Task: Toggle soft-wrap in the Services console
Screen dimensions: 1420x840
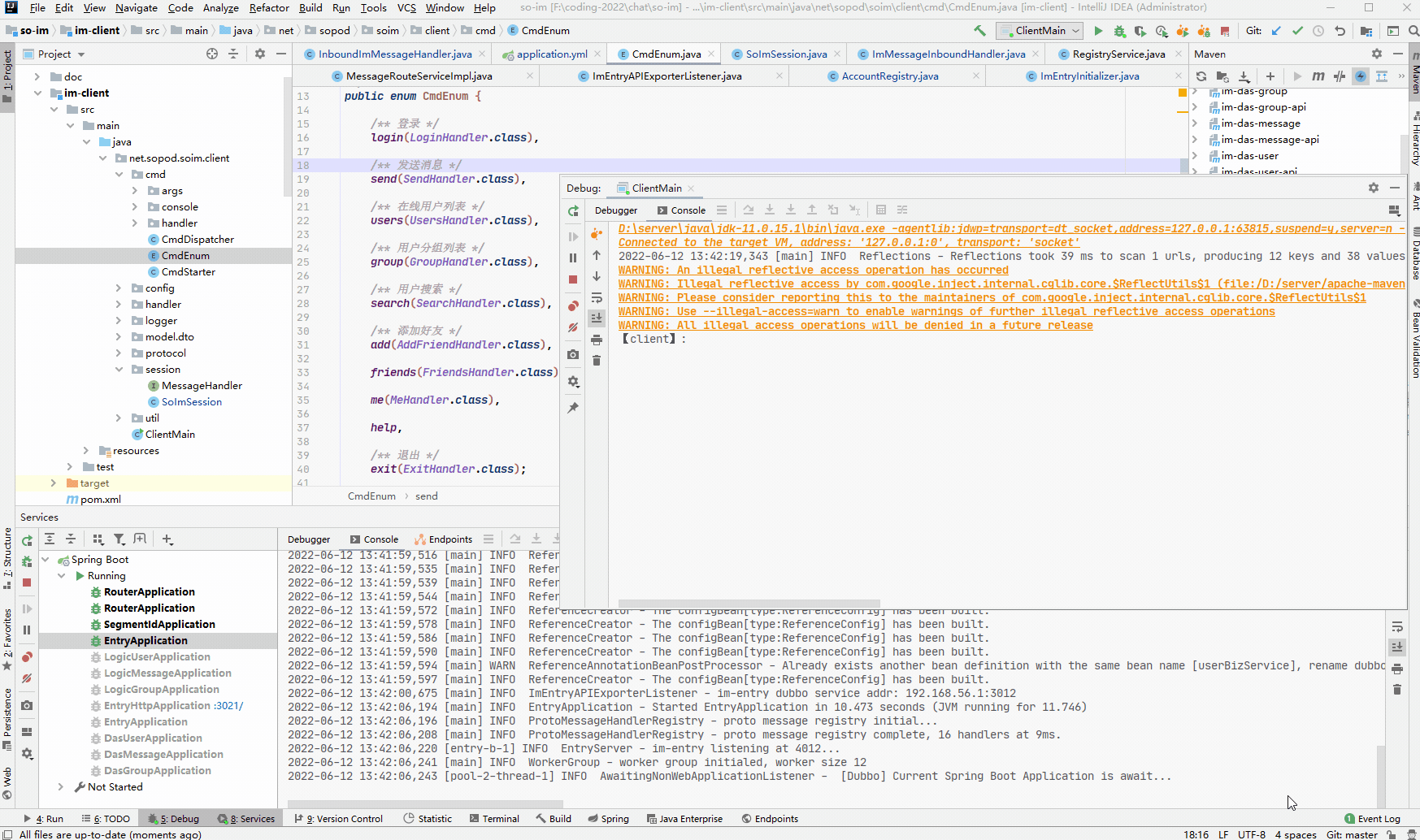Action: click(x=1397, y=626)
